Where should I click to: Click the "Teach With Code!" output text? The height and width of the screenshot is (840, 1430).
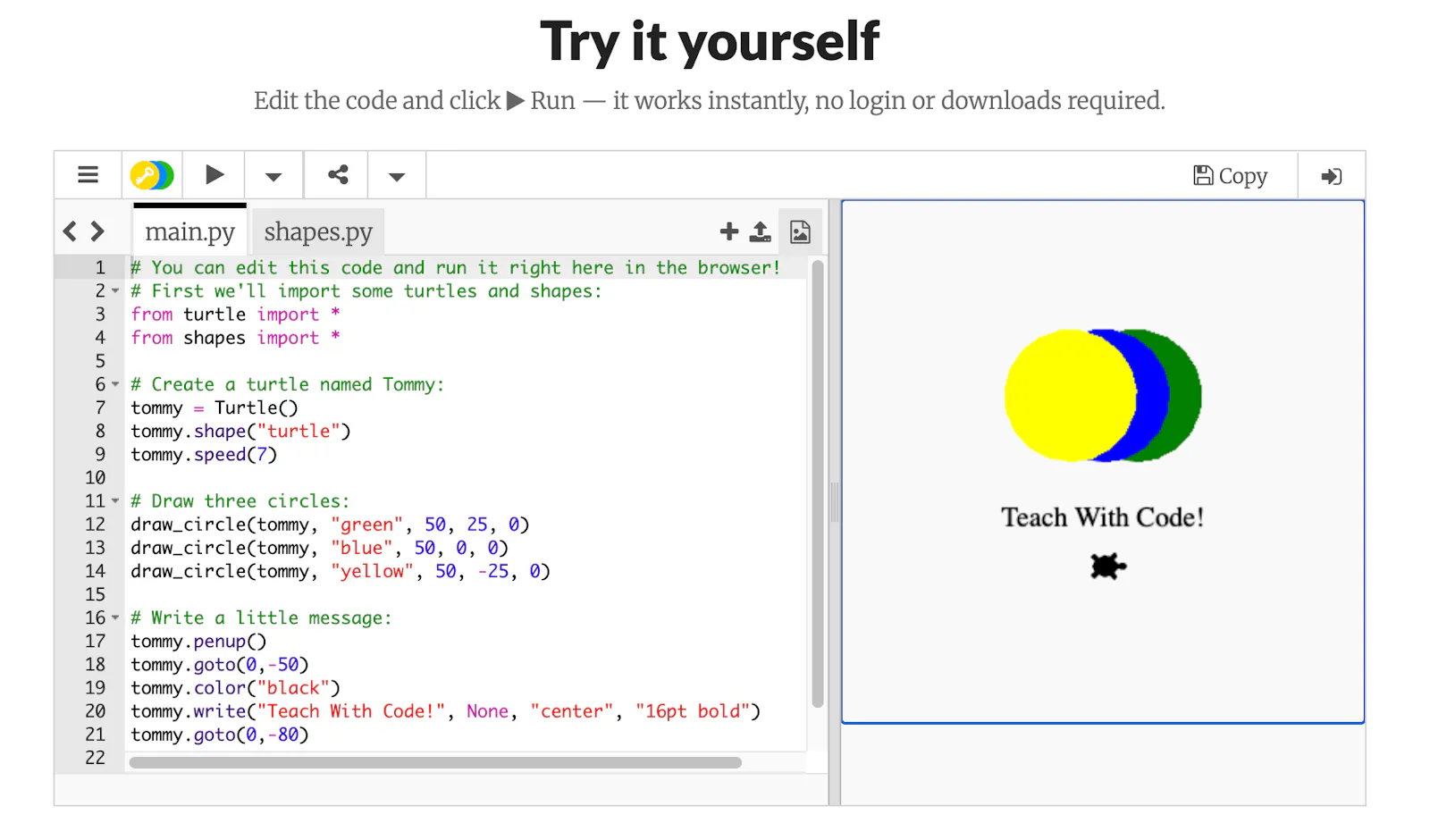1102,517
